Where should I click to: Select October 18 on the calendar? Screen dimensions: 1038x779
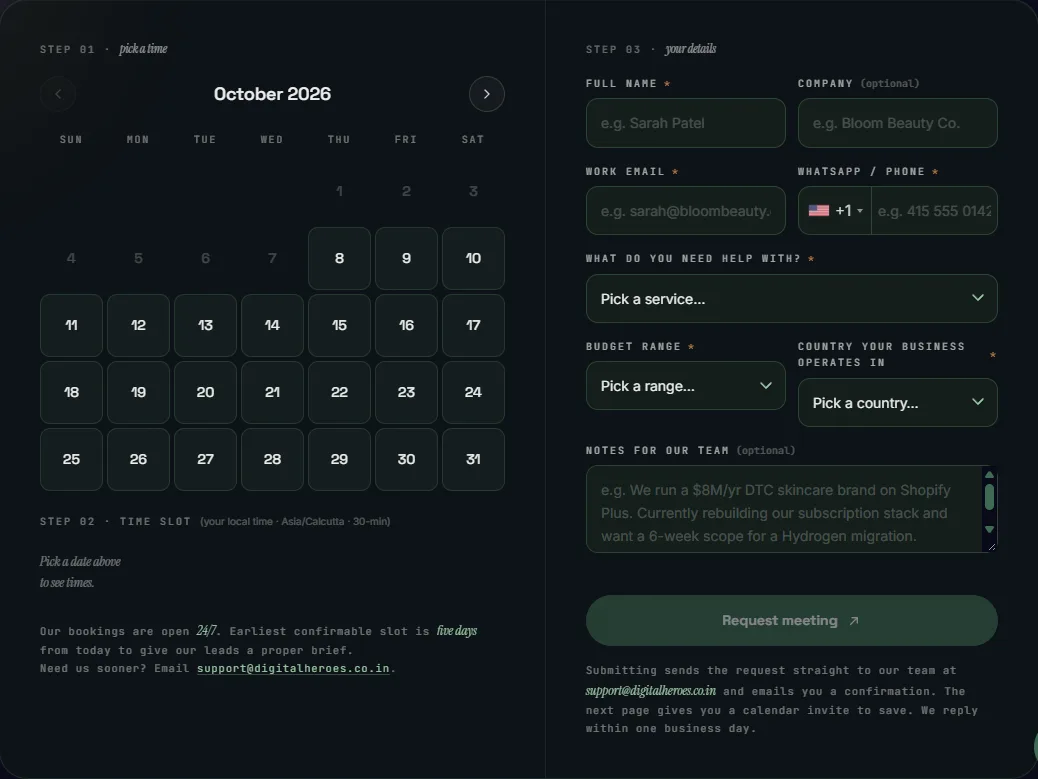pyautogui.click(x=71, y=392)
